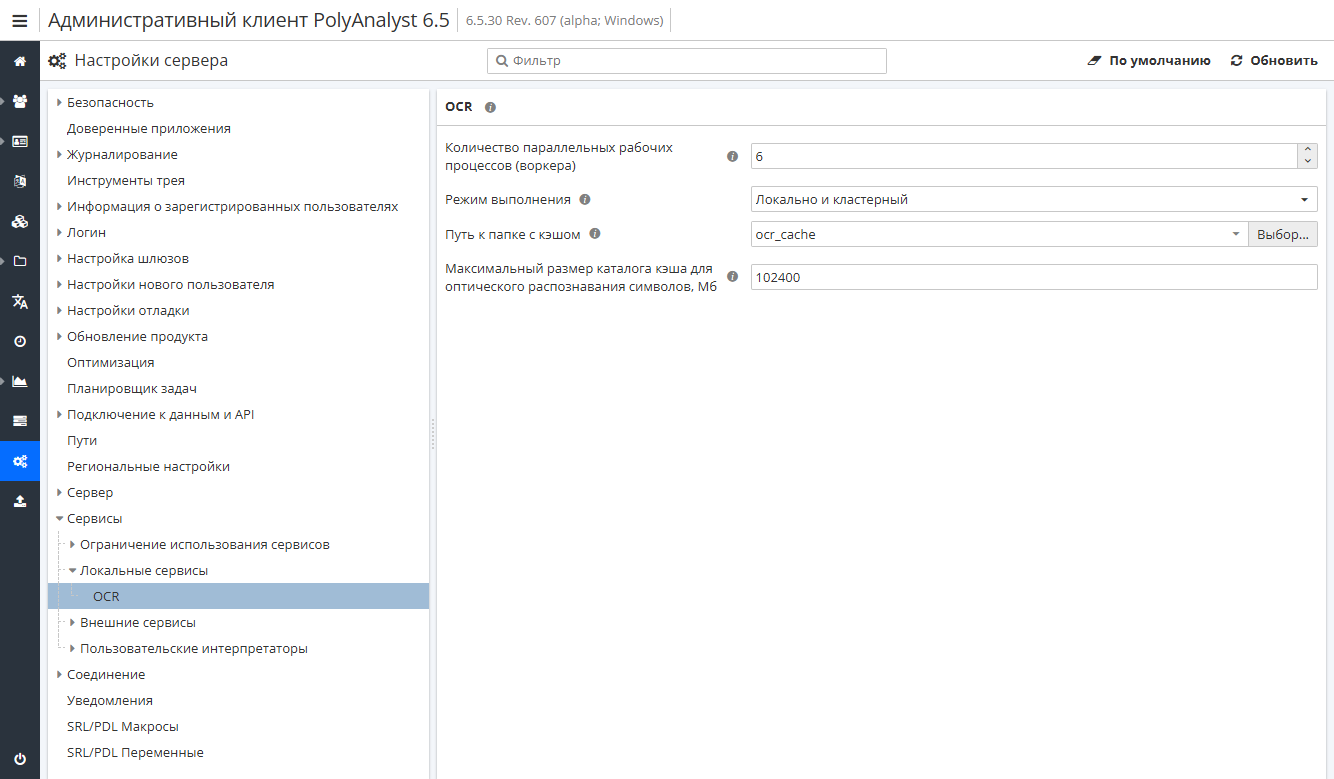Image resolution: width=1334 pixels, height=779 pixels.
Task: Expand the Безопасность tree node
Action: pos(60,102)
